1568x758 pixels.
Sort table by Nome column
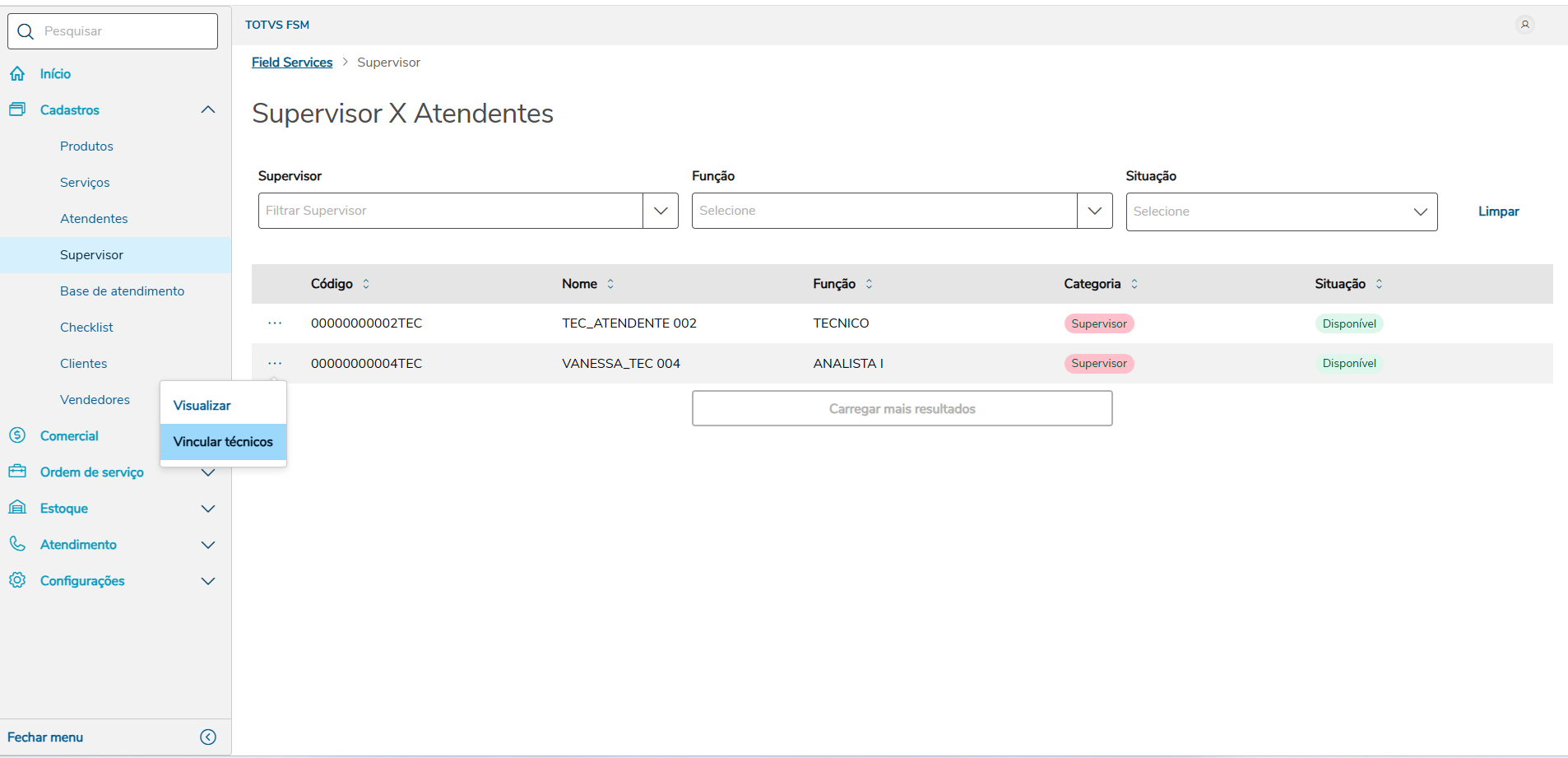pos(610,284)
